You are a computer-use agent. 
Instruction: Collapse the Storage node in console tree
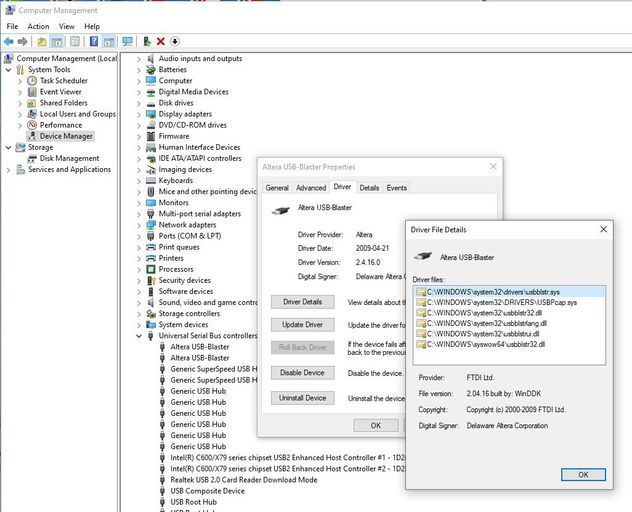[8, 147]
